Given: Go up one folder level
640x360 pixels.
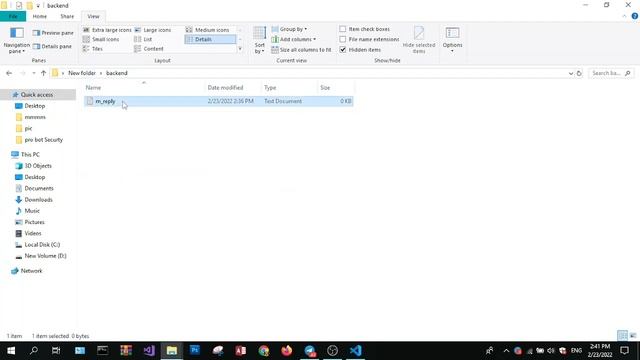Looking at the screenshot, I should tap(43, 73).
